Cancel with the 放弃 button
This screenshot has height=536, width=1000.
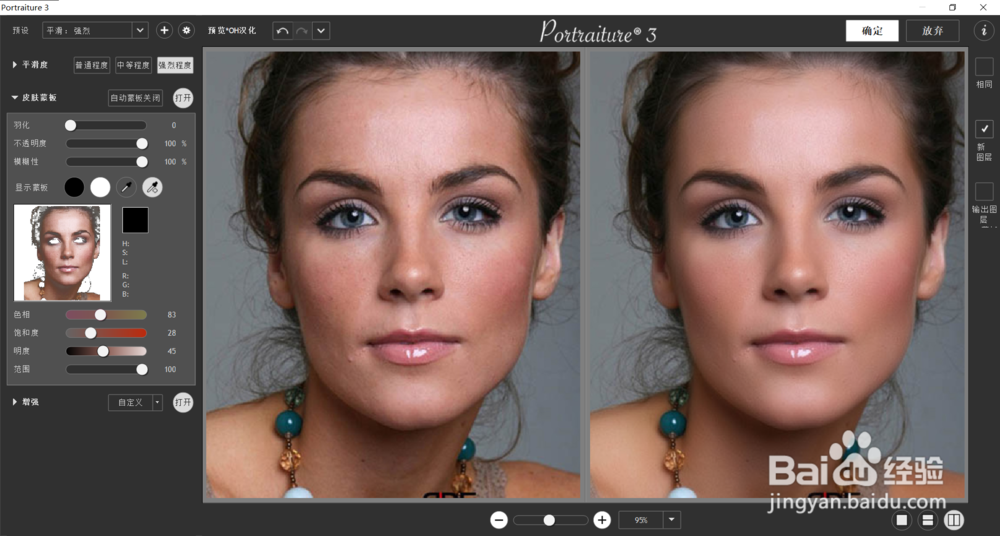pyautogui.click(x=932, y=31)
